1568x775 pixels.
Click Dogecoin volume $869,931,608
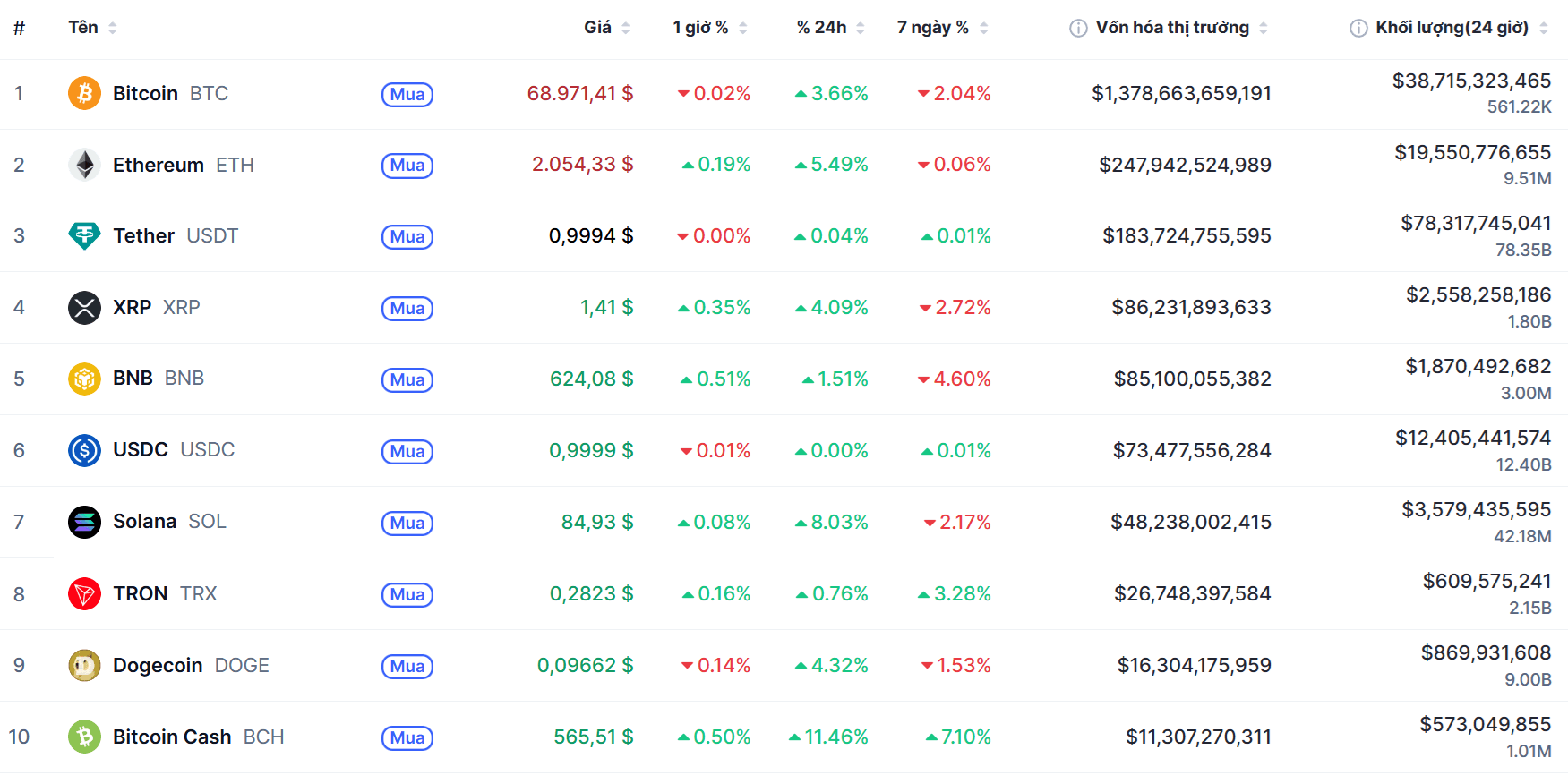[1486, 652]
